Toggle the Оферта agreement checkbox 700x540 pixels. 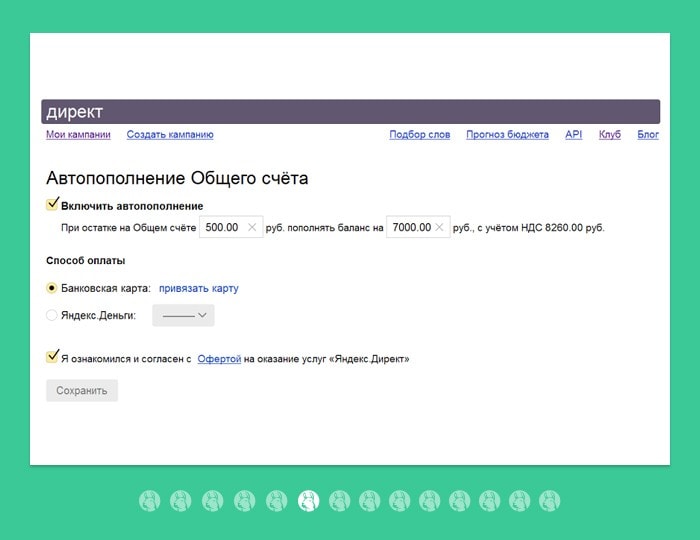click(x=52, y=357)
